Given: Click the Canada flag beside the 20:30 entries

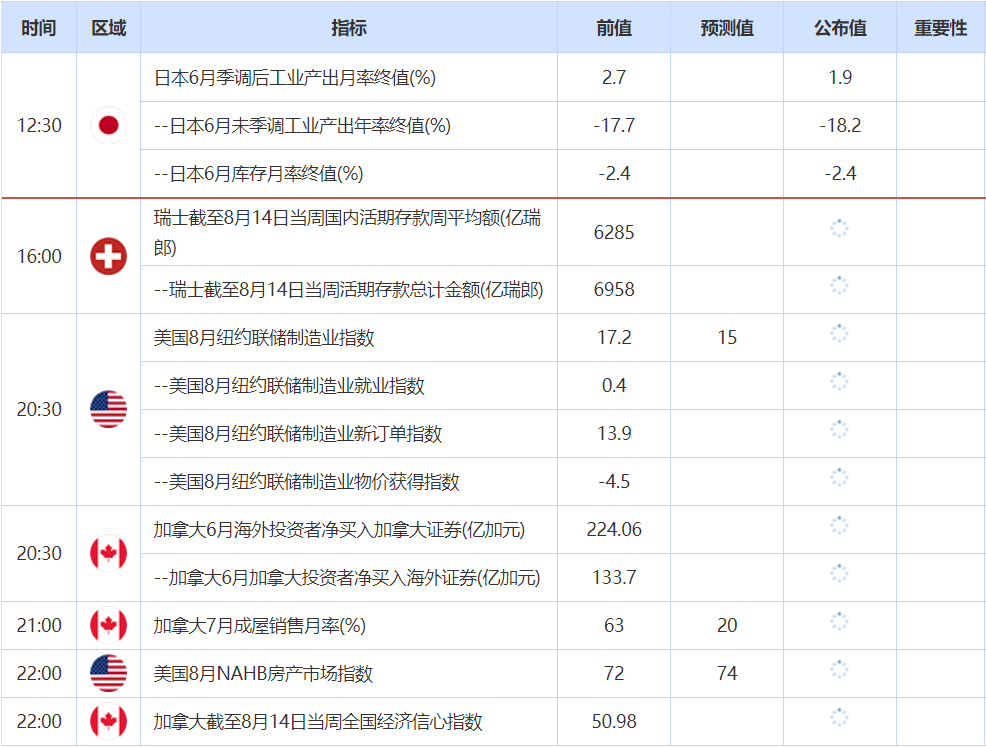Looking at the screenshot, I should click(x=108, y=553).
